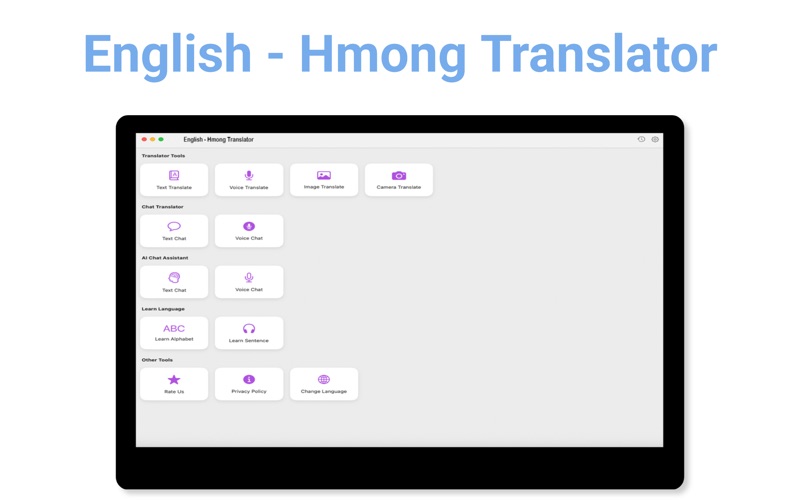Open Text Chat under AI Chat Assistant
This screenshot has width=800, height=500.
point(174,282)
